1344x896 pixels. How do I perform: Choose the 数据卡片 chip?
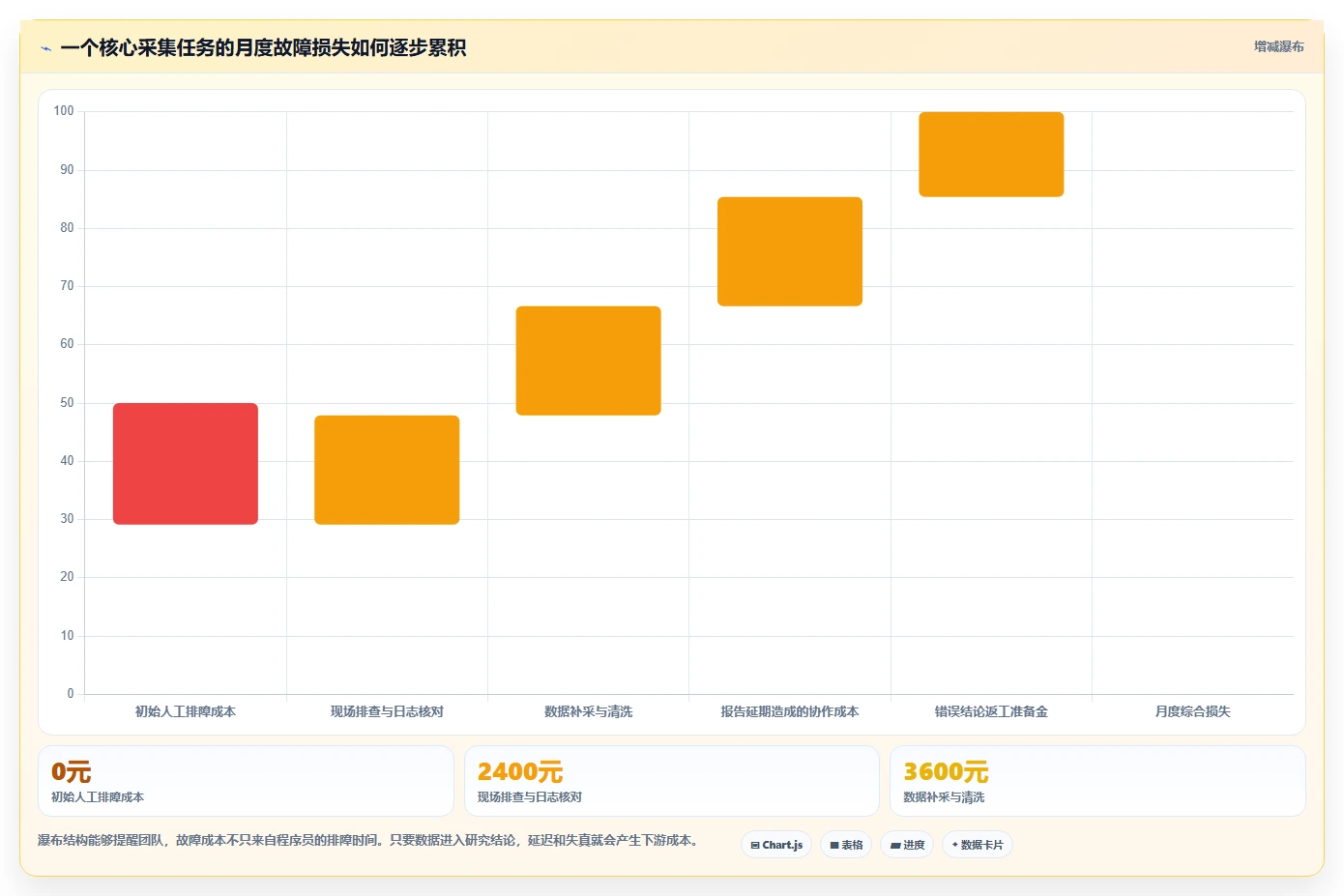pyautogui.click(x=978, y=845)
